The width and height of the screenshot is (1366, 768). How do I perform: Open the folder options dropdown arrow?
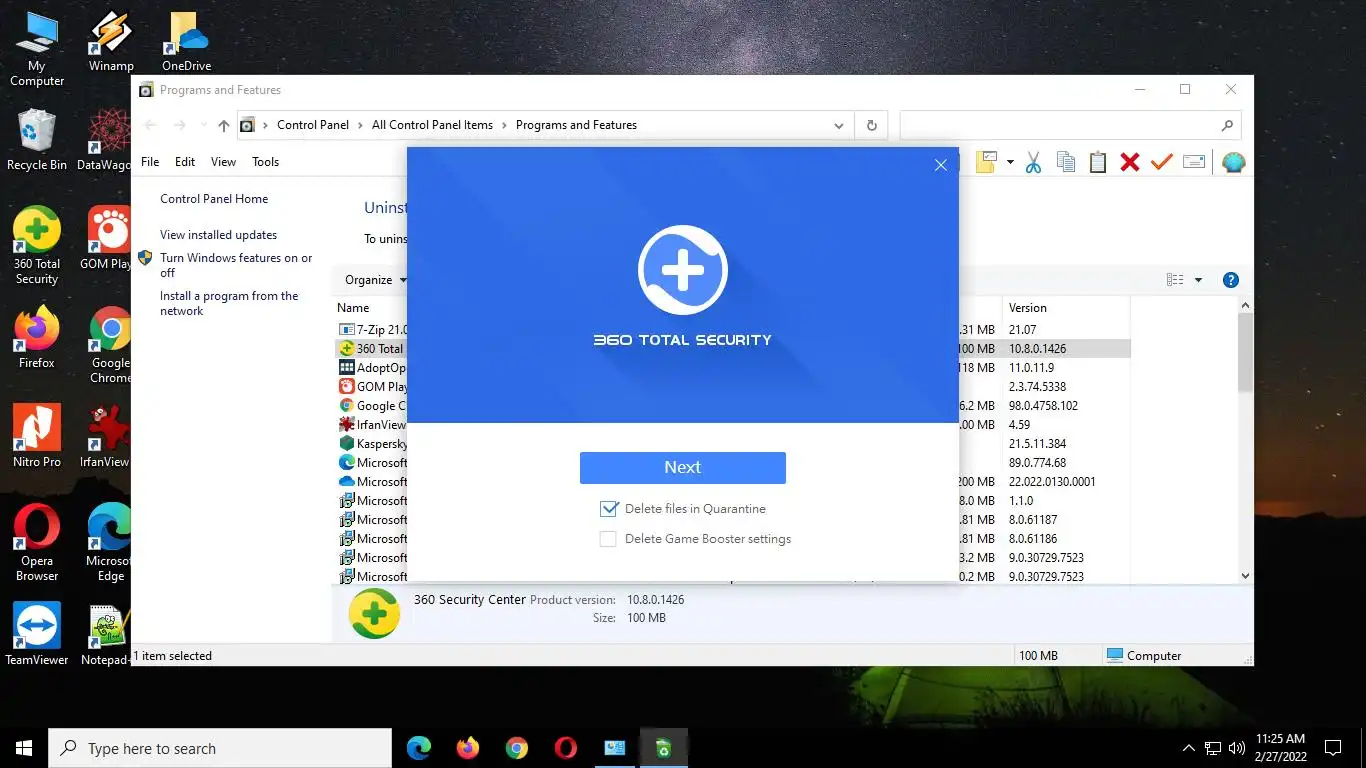click(1010, 162)
